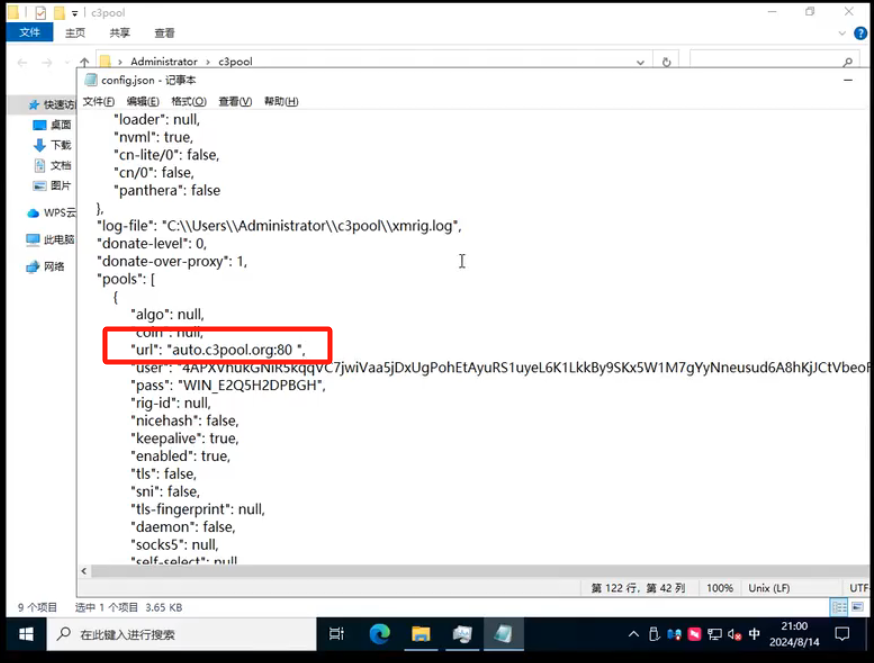Expand the Explorer ribbon chevron

click(842, 33)
